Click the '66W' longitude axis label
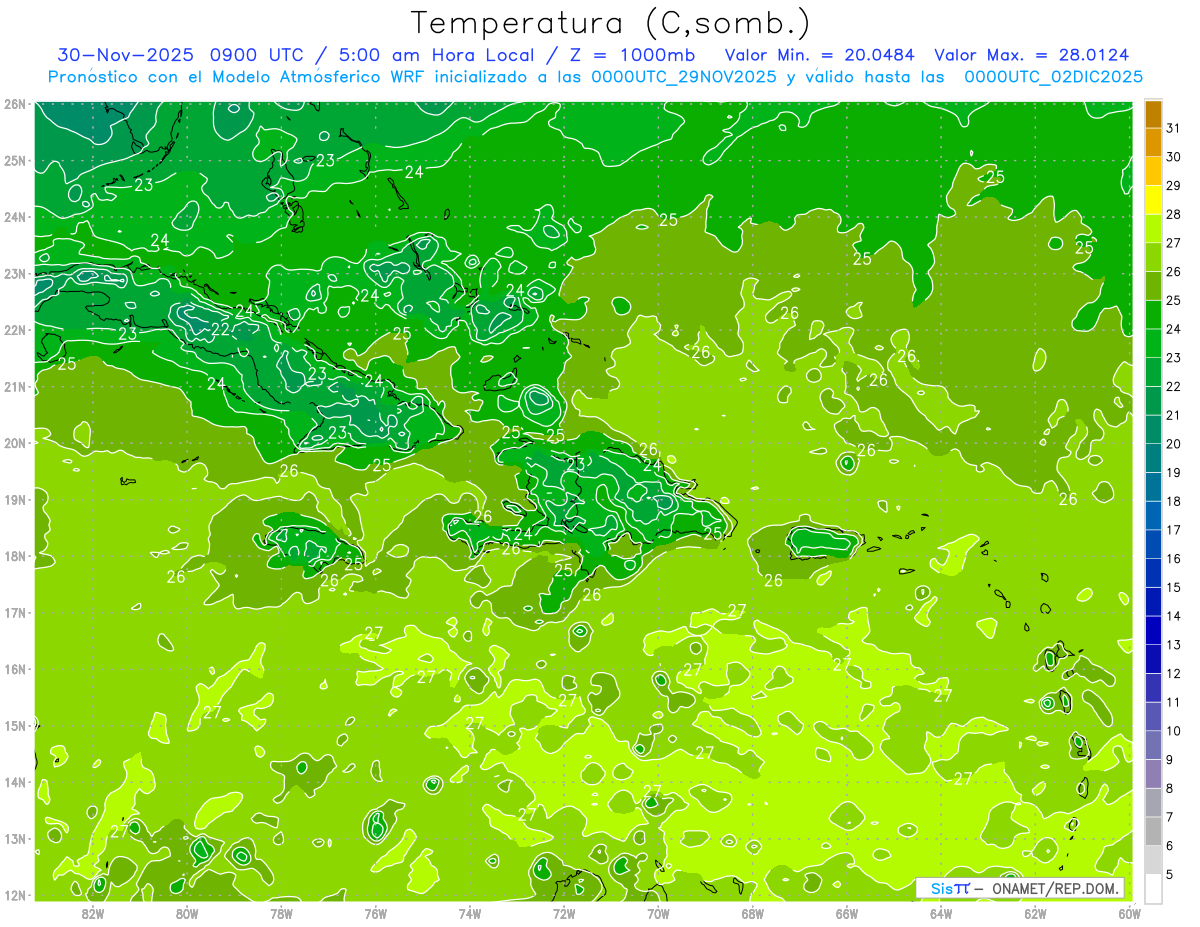 point(846,913)
